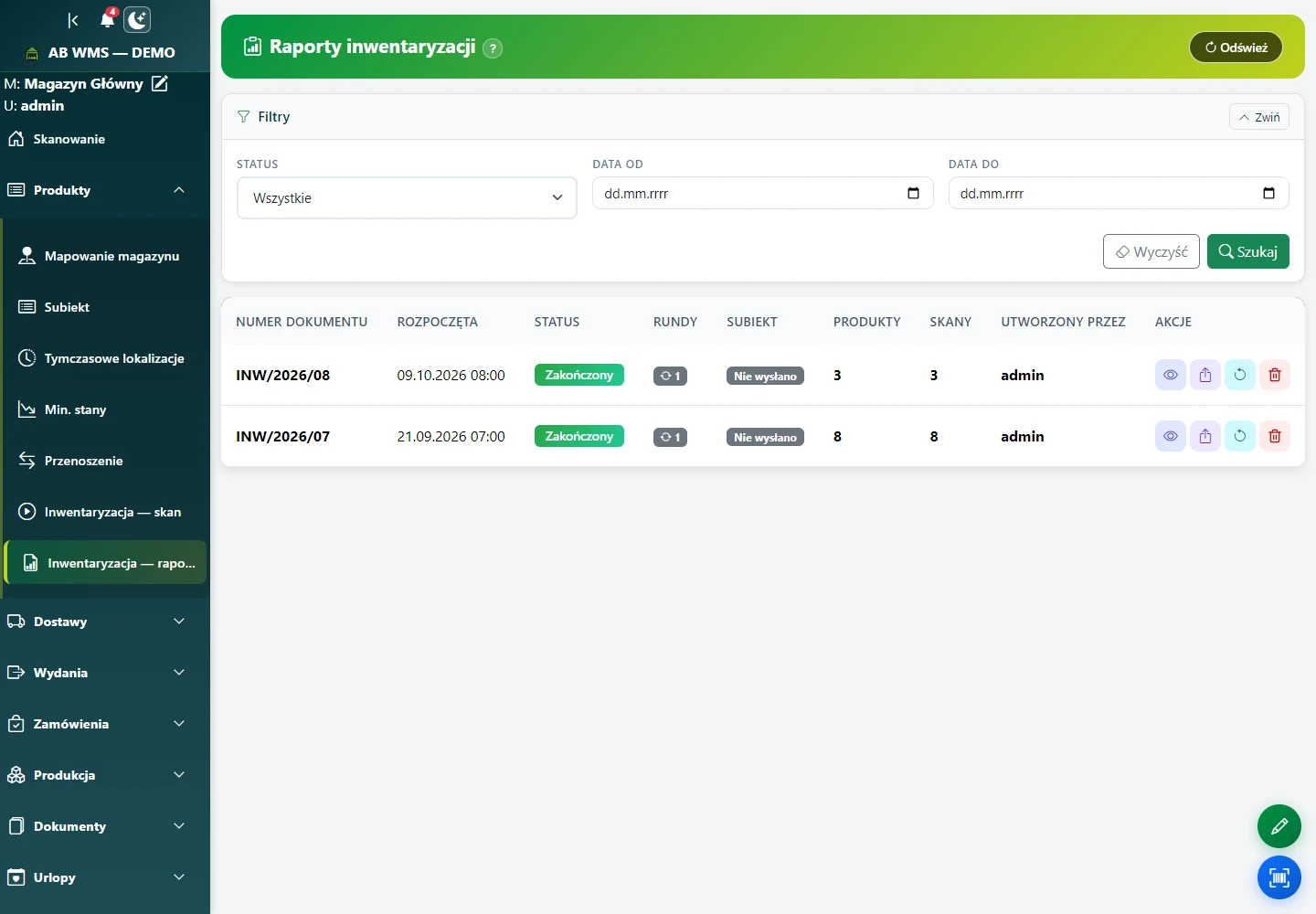Image resolution: width=1316 pixels, height=914 pixels.
Task: Collapse the sidebar with the arrow icon
Action: [73, 20]
